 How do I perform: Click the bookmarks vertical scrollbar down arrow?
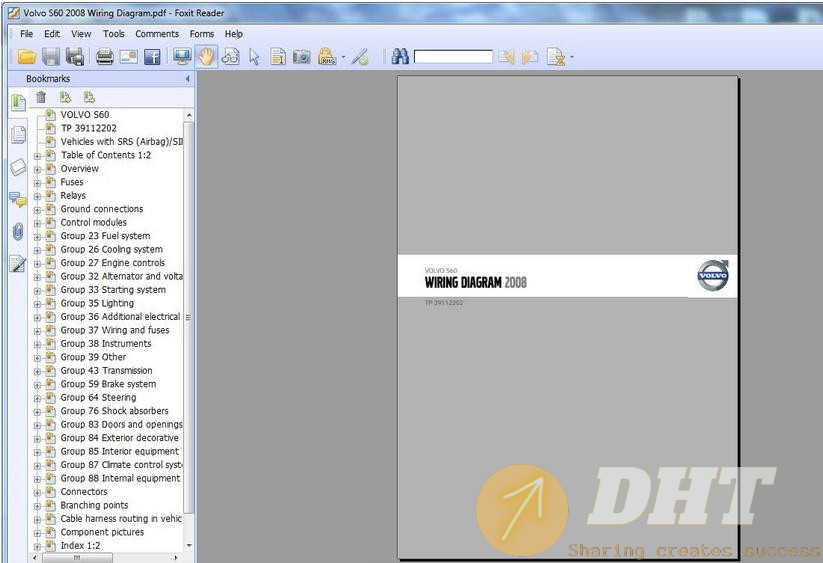(189, 546)
